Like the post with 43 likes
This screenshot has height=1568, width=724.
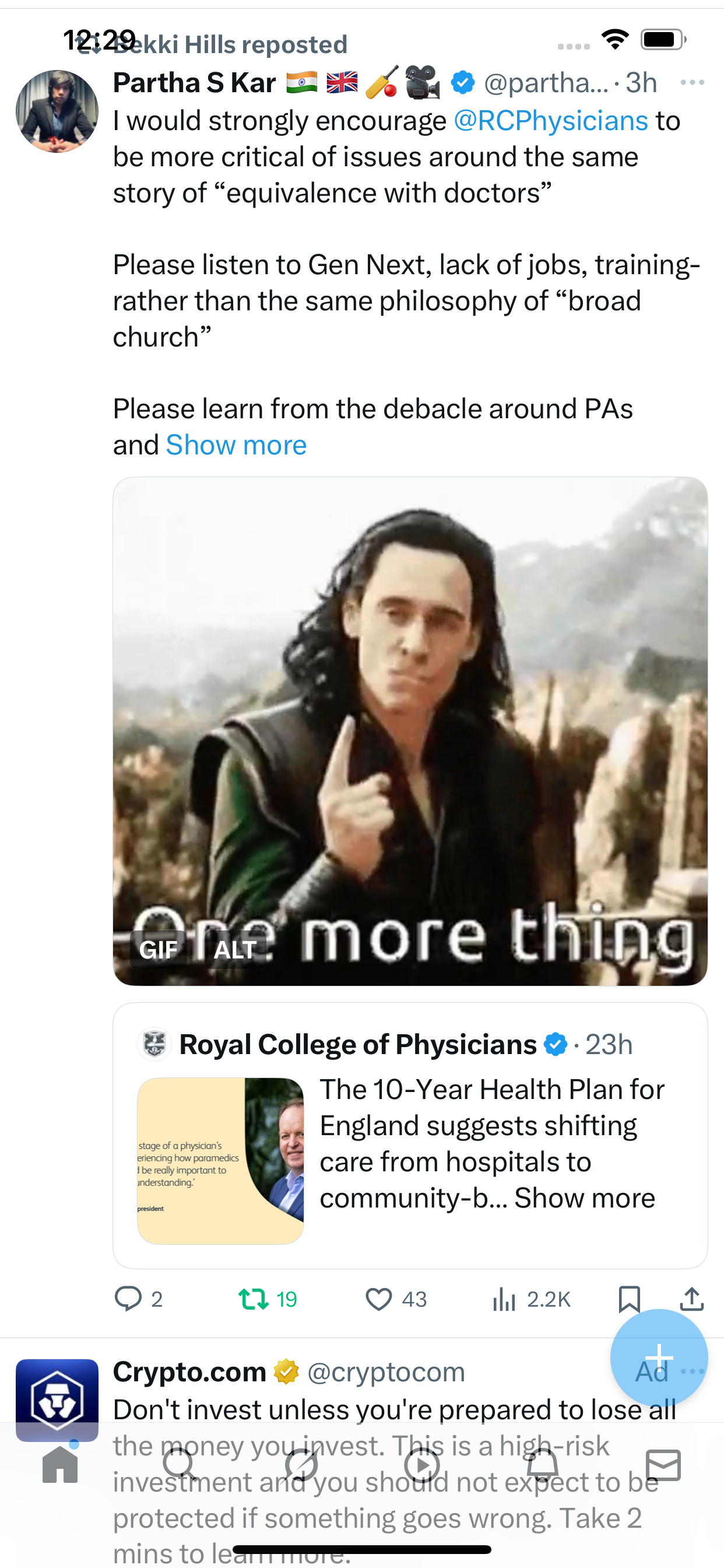[x=378, y=1299]
